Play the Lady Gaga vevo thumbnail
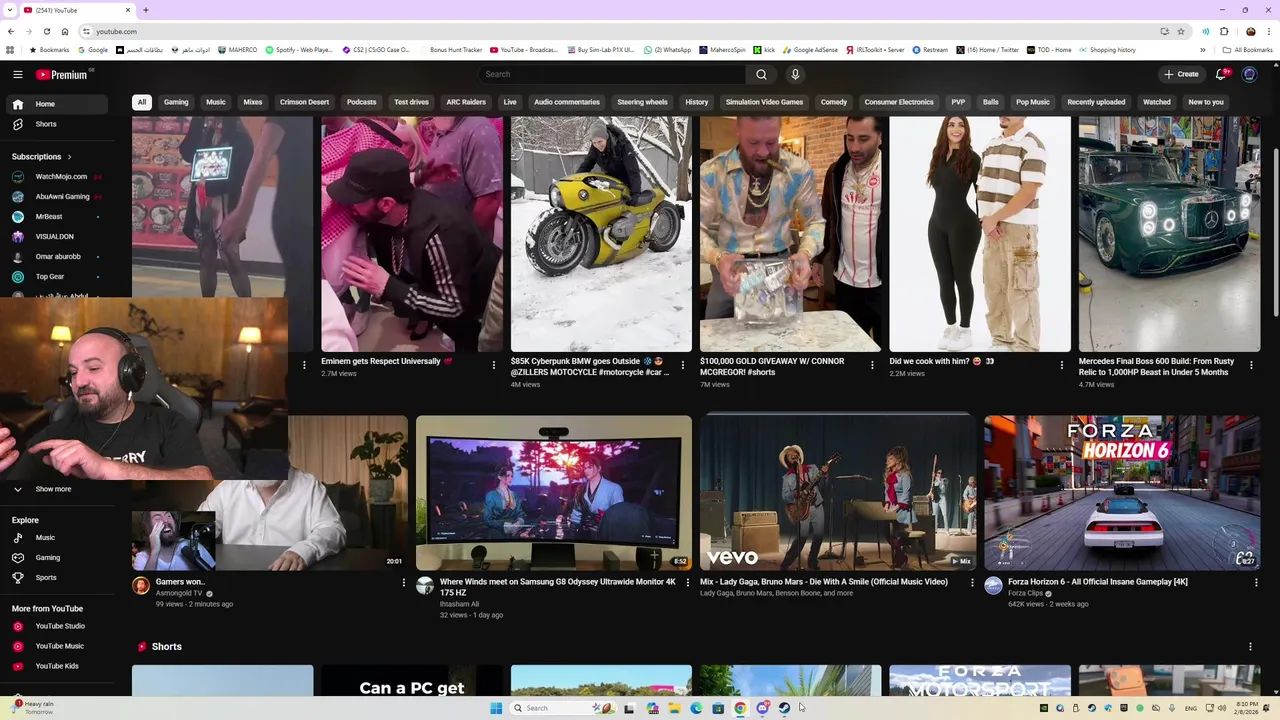This screenshot has width=1280, height=720. [838, 493]
